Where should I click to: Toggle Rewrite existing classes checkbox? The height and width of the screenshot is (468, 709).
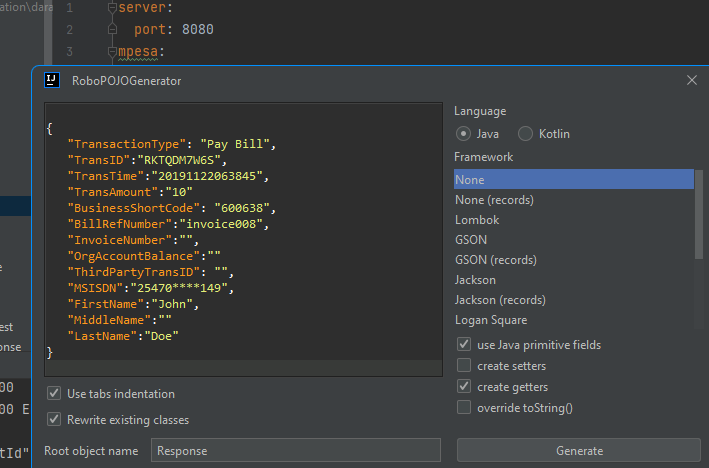pyautogui.click(x=54, y=419)
